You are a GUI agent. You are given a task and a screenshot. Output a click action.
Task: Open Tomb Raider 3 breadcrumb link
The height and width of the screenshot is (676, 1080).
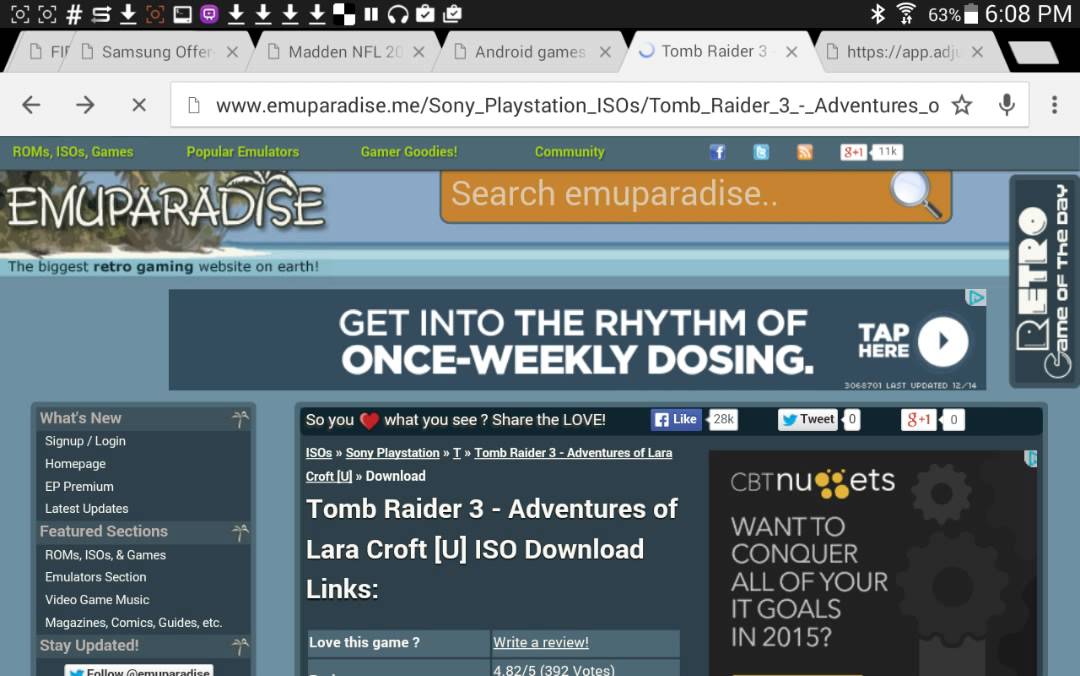(573, 453)
